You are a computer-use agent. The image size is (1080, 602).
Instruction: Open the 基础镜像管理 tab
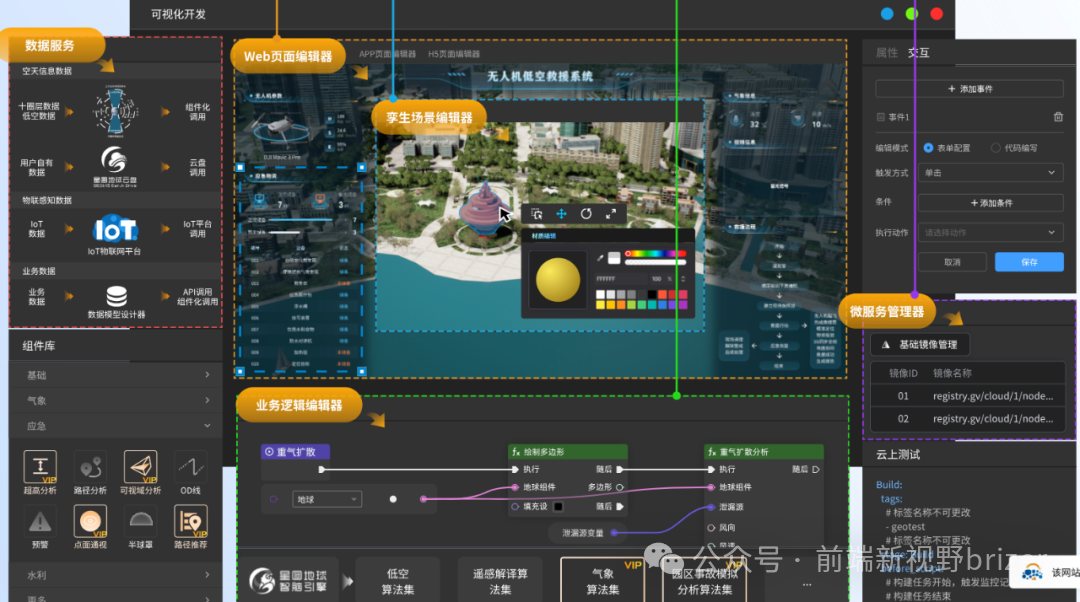pyautogui.click(x=920, y=344)
